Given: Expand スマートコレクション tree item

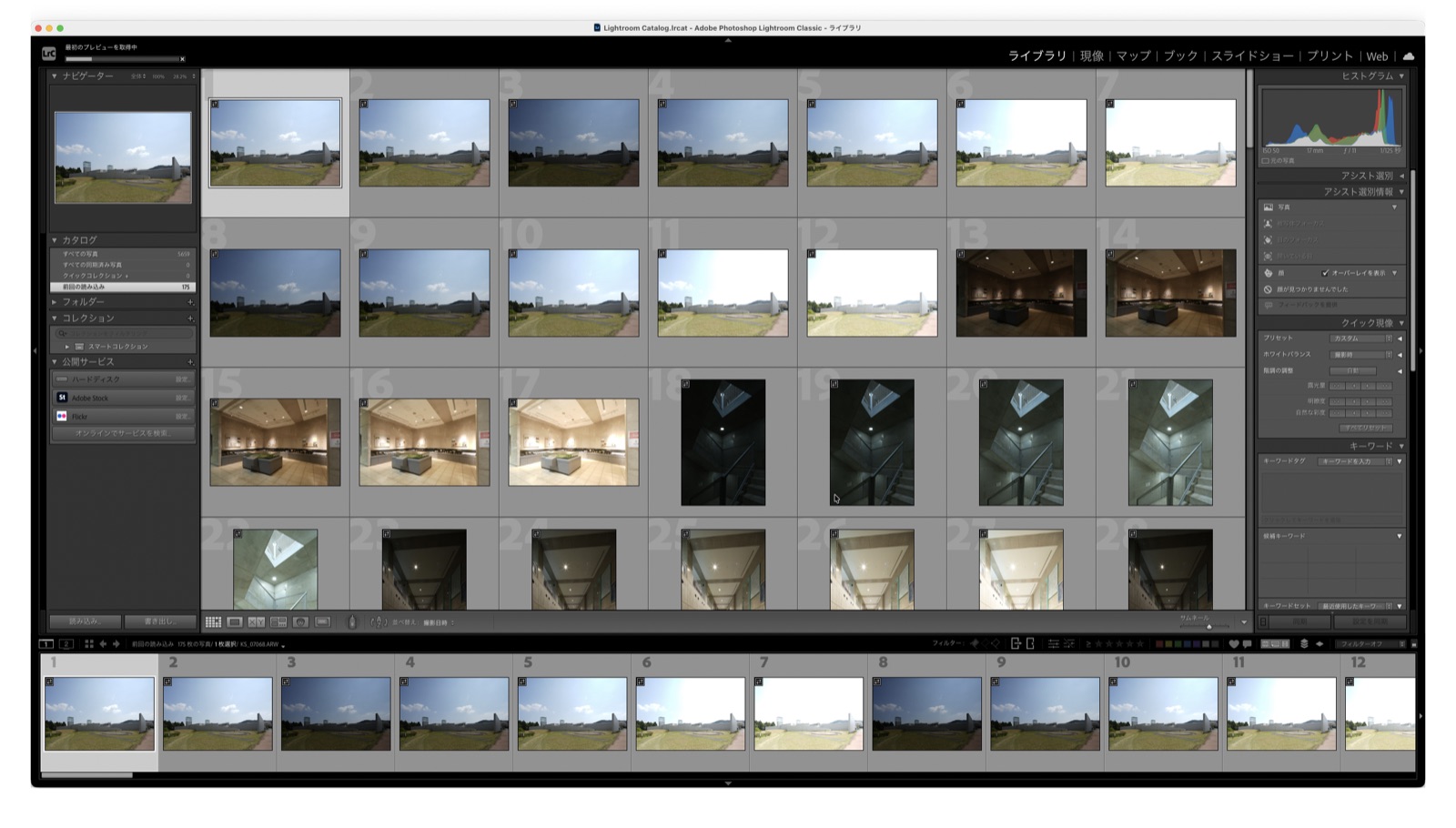Looking at the screenshot, I should point(67,347).
